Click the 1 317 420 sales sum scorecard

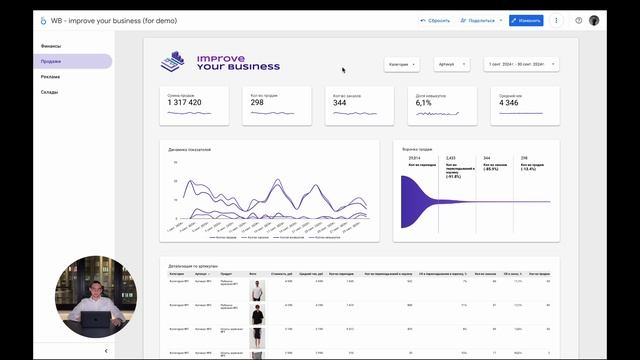pos(194,106)
